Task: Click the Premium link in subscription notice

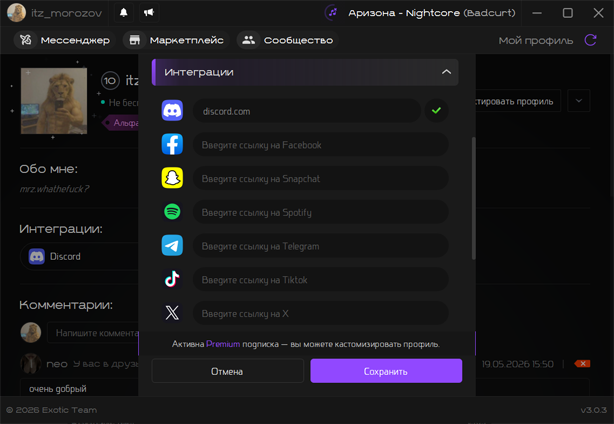Action: click(223, 344)
